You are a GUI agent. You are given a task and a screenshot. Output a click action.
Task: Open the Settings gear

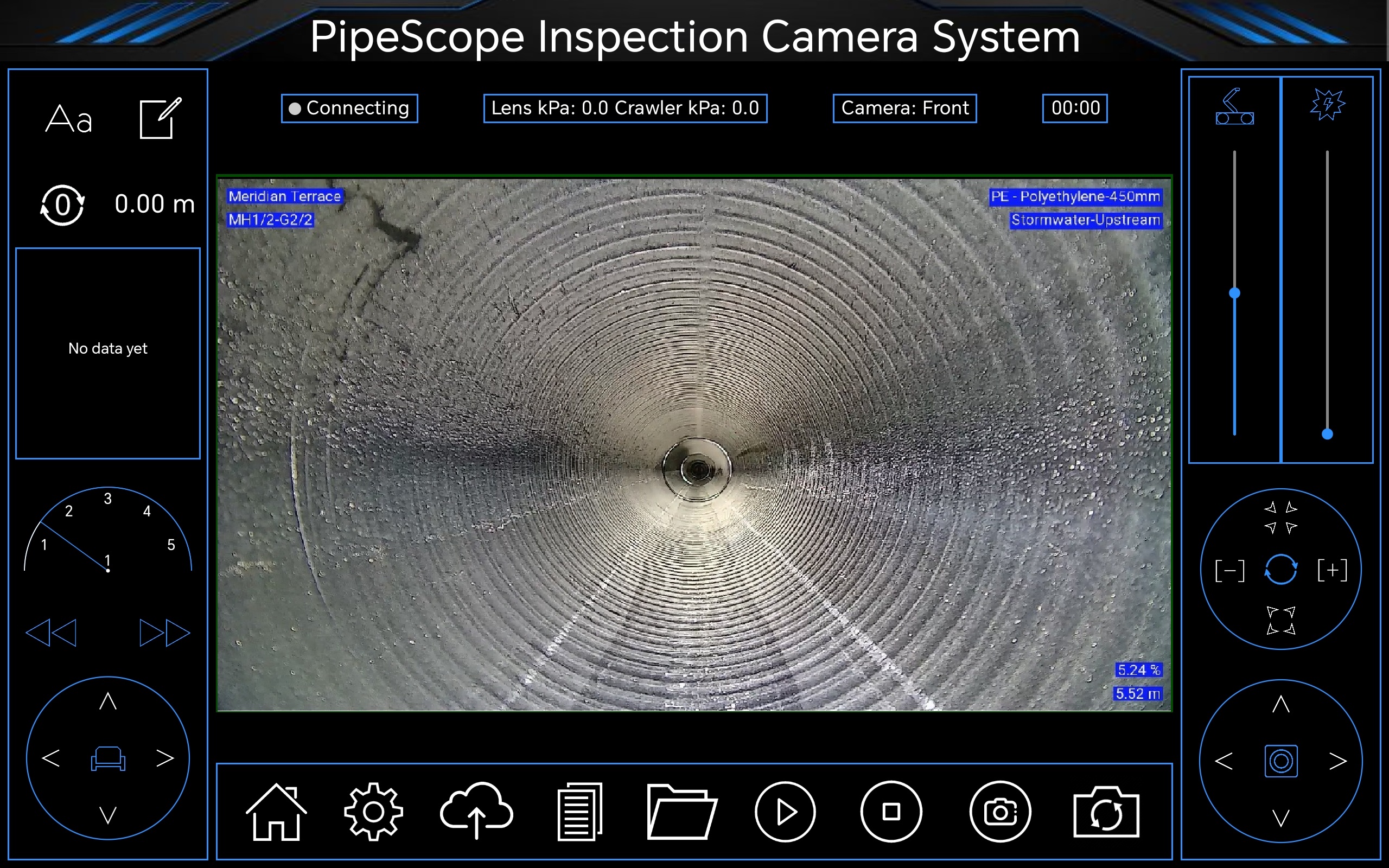pos(374,811)
